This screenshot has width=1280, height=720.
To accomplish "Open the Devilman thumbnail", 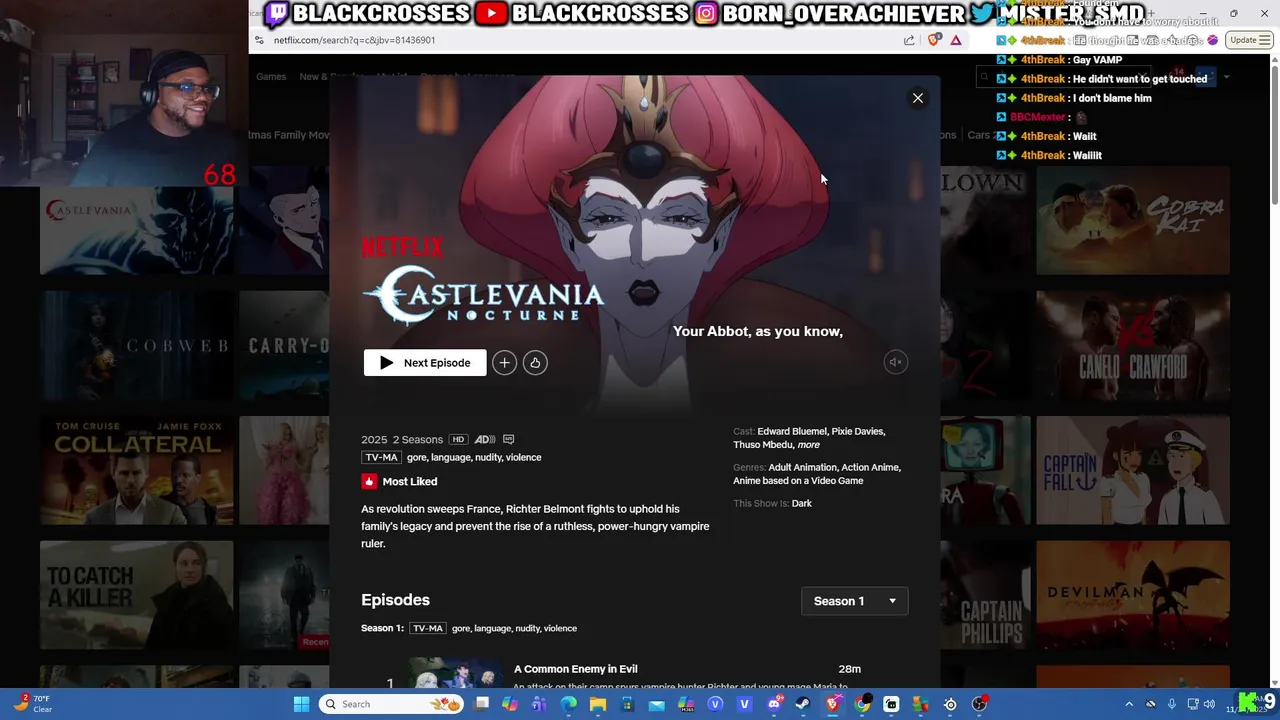I will (1133, 595).
